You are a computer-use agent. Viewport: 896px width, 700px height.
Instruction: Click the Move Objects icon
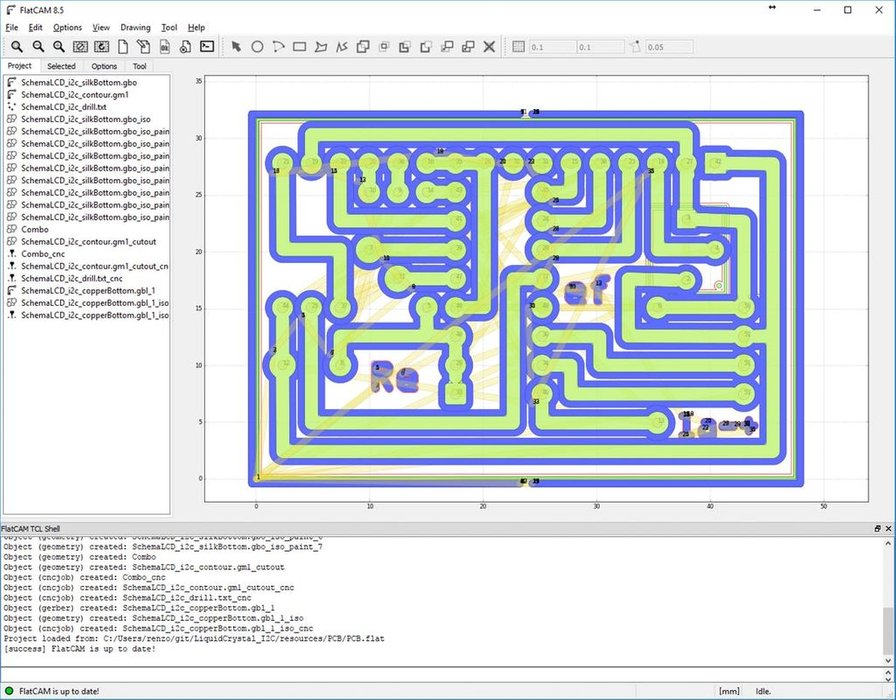pyautogui.click(x=447, y=47)
